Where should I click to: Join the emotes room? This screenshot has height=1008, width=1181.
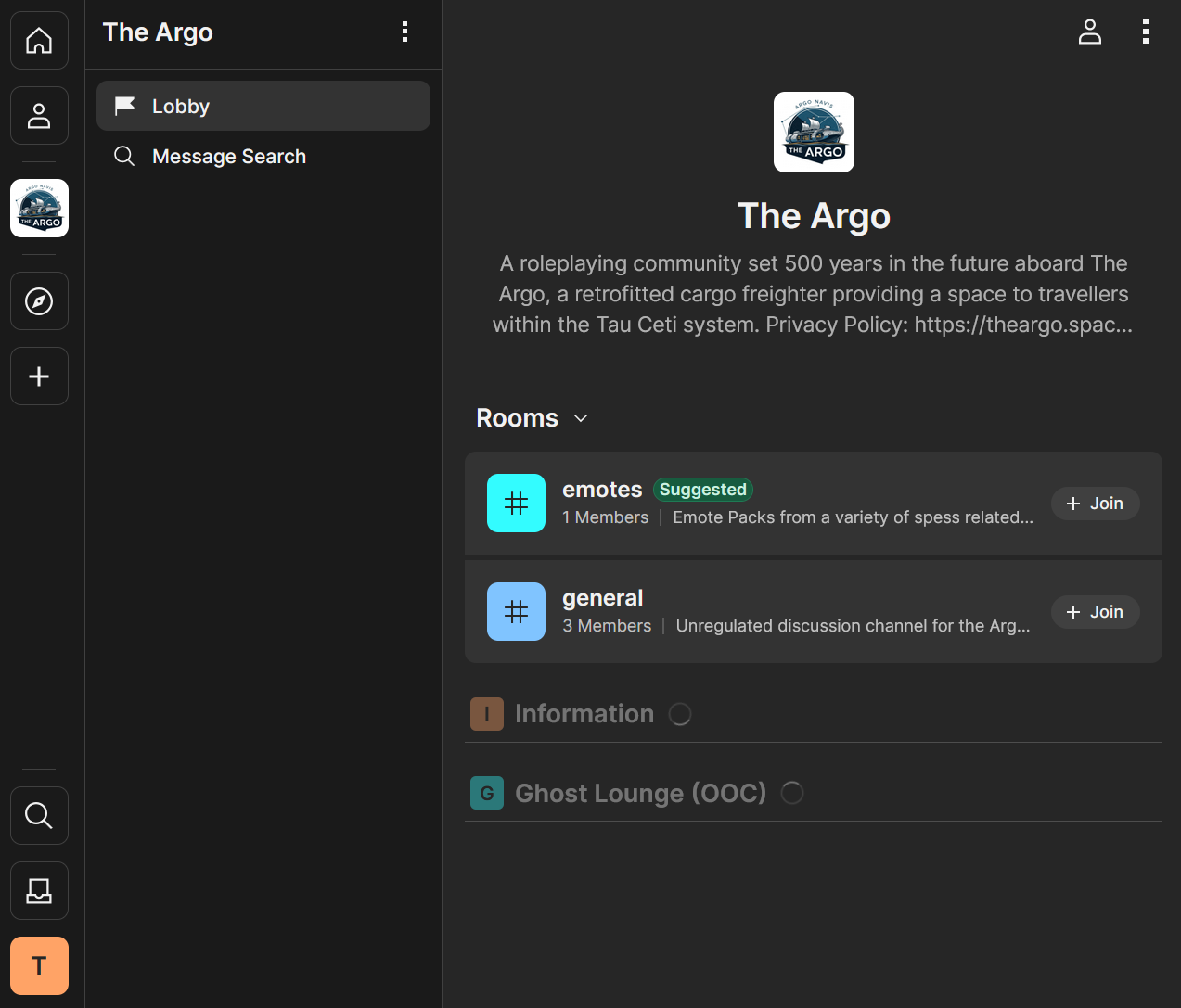click(x=1095, y=503)
